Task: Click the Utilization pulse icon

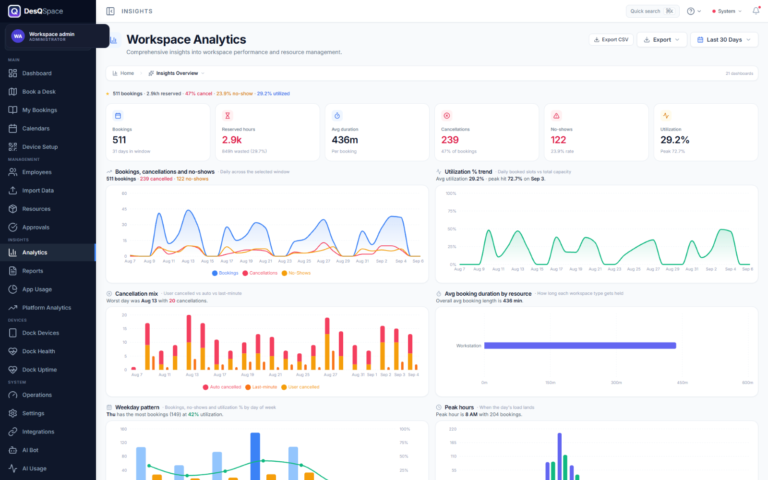Action: pyautogui.click(x=666, y=116)
